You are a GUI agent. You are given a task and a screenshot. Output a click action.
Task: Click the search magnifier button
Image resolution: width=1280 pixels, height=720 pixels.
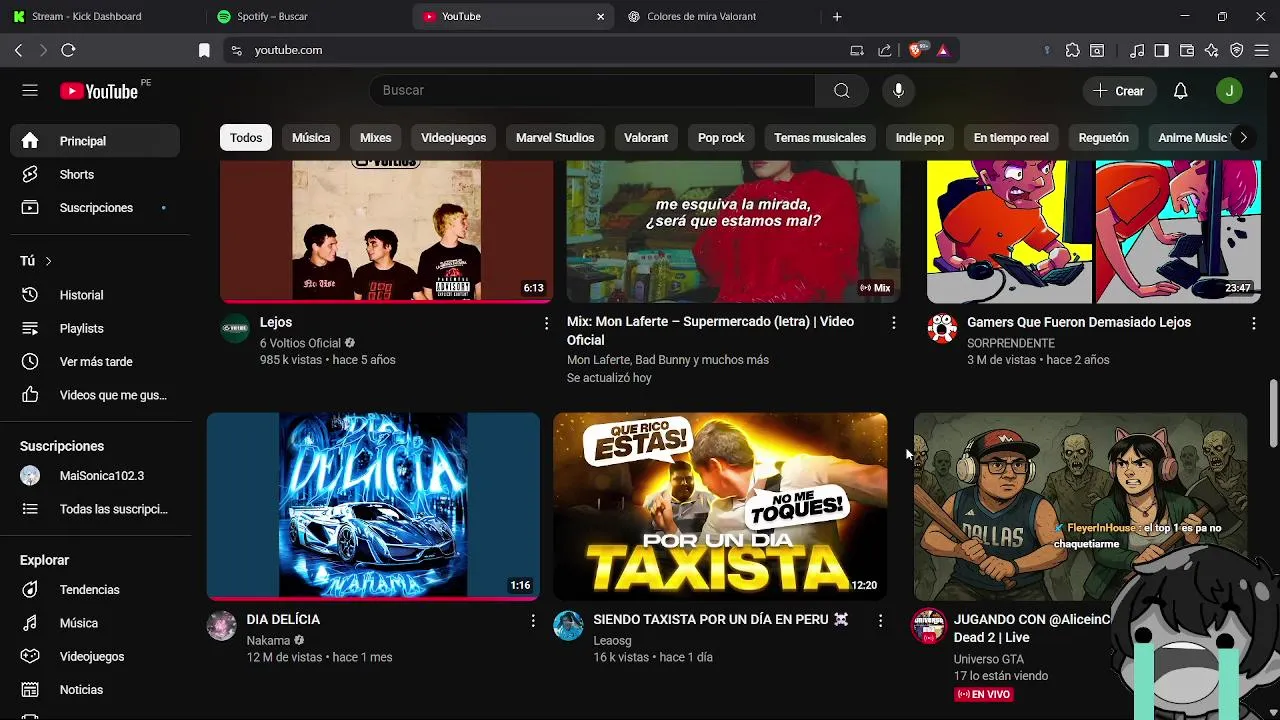(841, 91)
